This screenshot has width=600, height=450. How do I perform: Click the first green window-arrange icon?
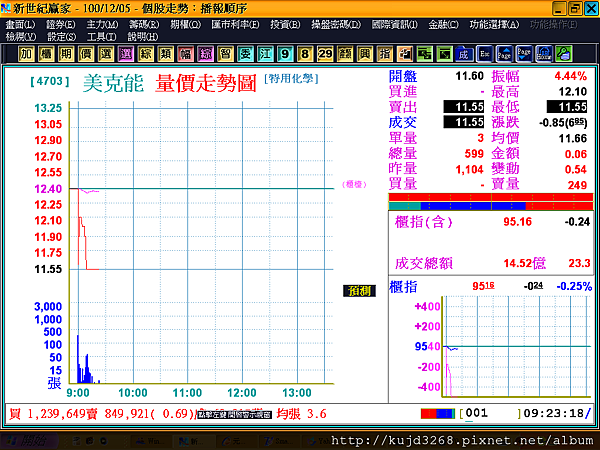click(x=424, y=54)
